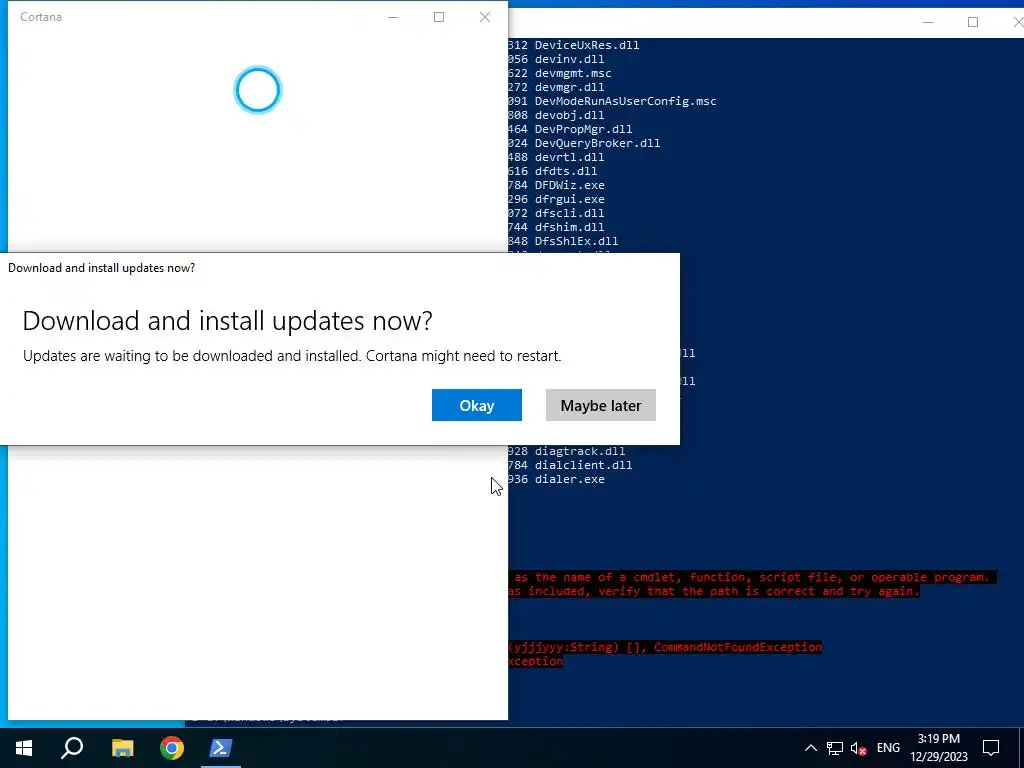The height and width of the screenshot is (768, 1024).
Task: Click dfscli.dll in PowerShell listing
Action: (x=569, y=213)
